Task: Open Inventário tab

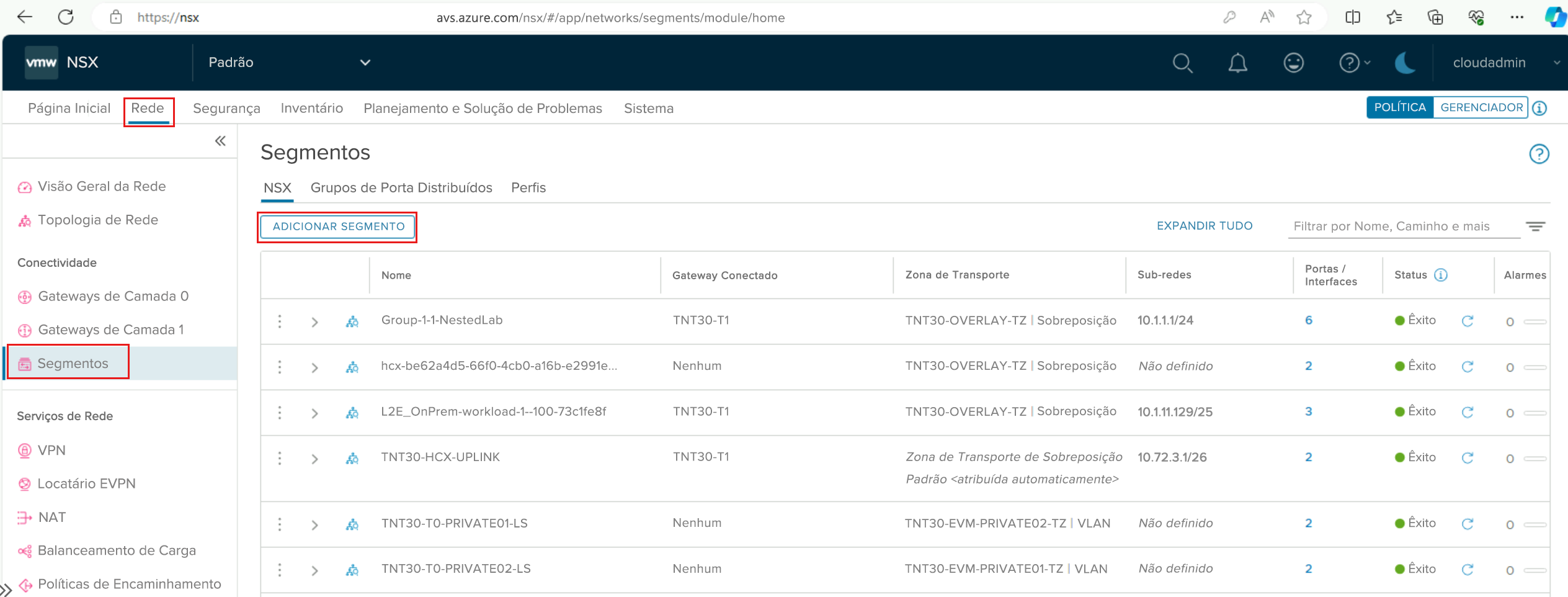Action: click(311, 108)
